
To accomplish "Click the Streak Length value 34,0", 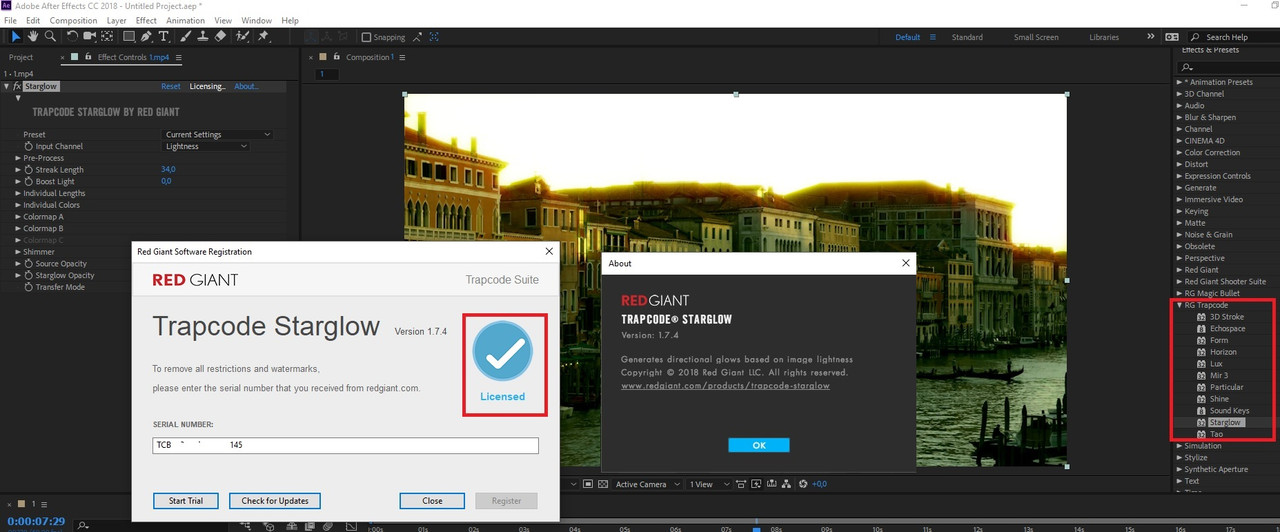I will 168,170.
